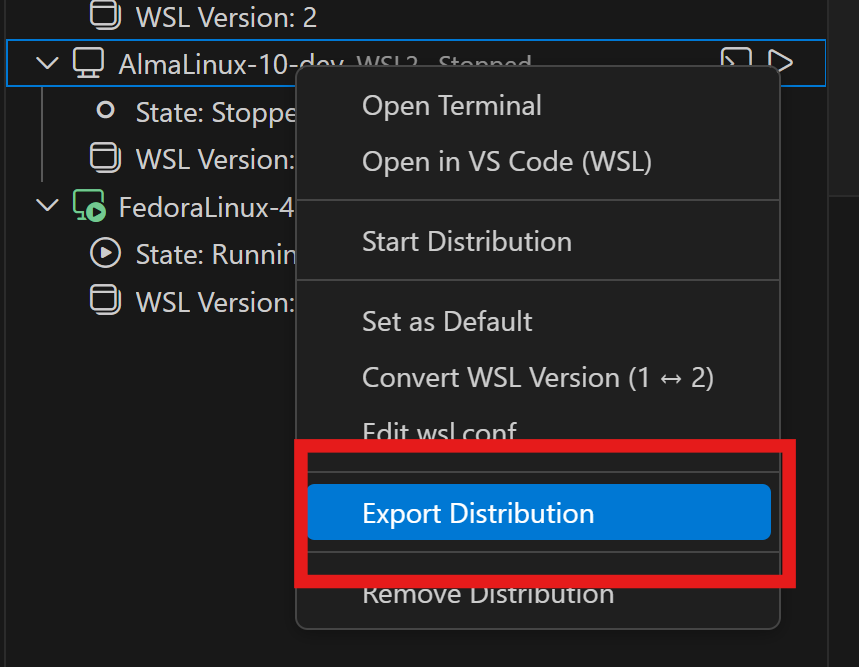Select the FedoraLinux distribution name

click(206, 207)
